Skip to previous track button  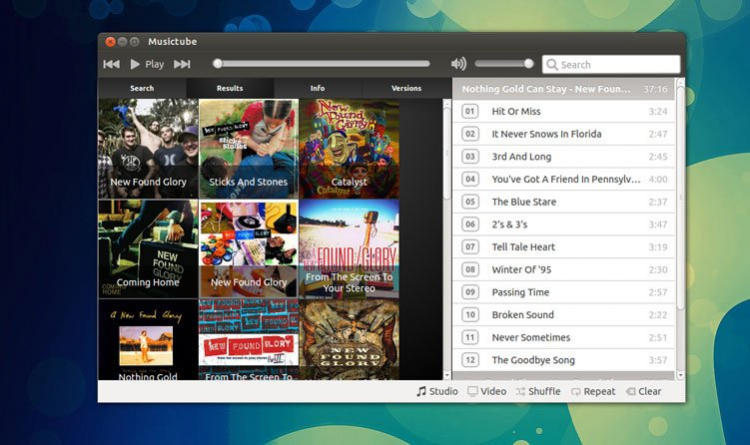click(x=111, y=64)
